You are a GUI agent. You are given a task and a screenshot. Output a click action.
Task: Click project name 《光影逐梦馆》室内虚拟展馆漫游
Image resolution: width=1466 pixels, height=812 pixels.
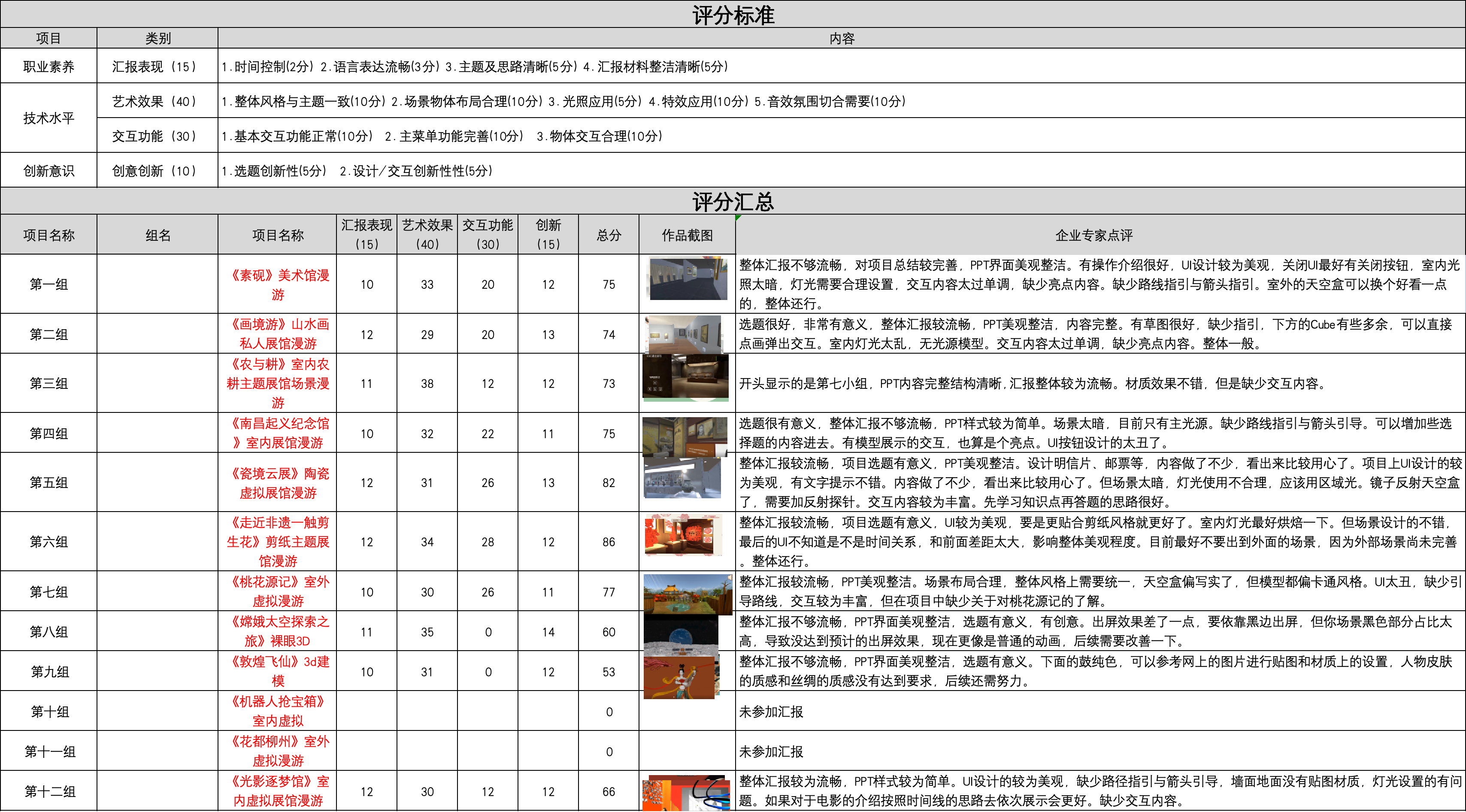[x=278, y=790]
